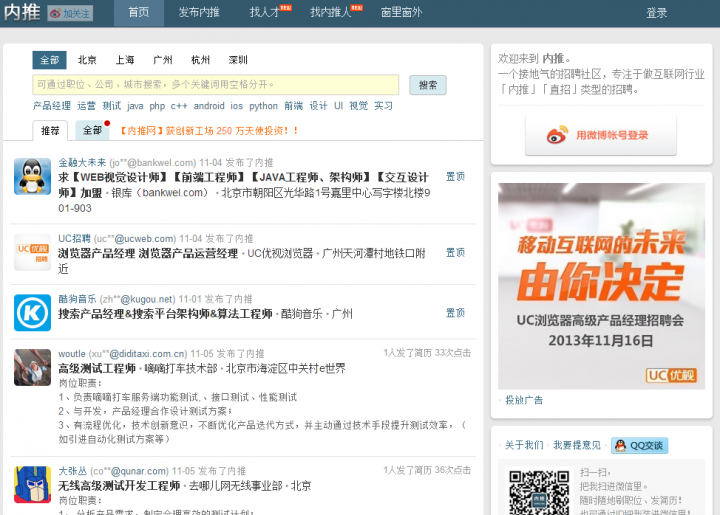Viewport: 720px width, 515px height.
Task: Click the python keyword link
Action: point(264,106)
